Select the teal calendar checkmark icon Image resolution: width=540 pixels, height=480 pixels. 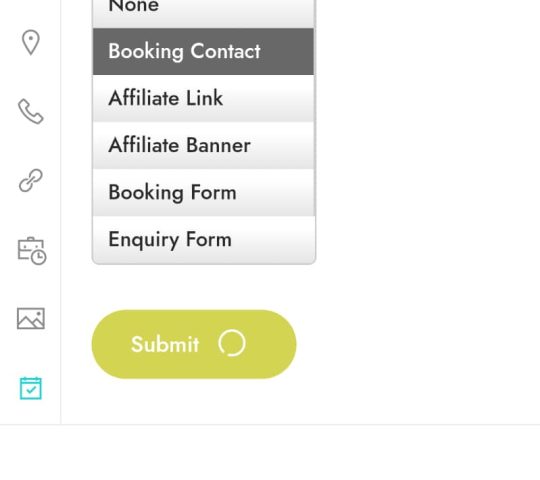point(31,388)
